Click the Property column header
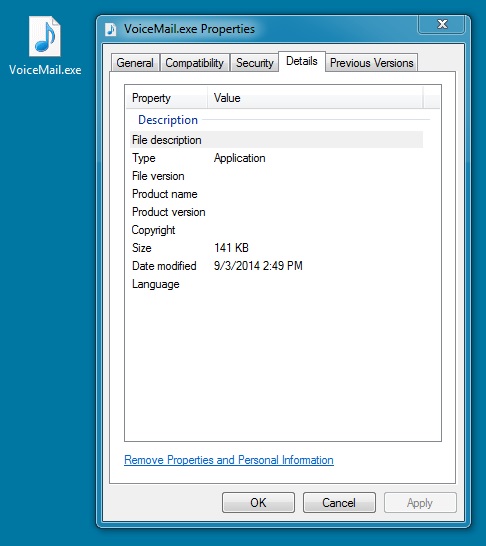Image resolution: width=486 pixels, height=546 pixels. pyautogui.click(x=166, y=98)
